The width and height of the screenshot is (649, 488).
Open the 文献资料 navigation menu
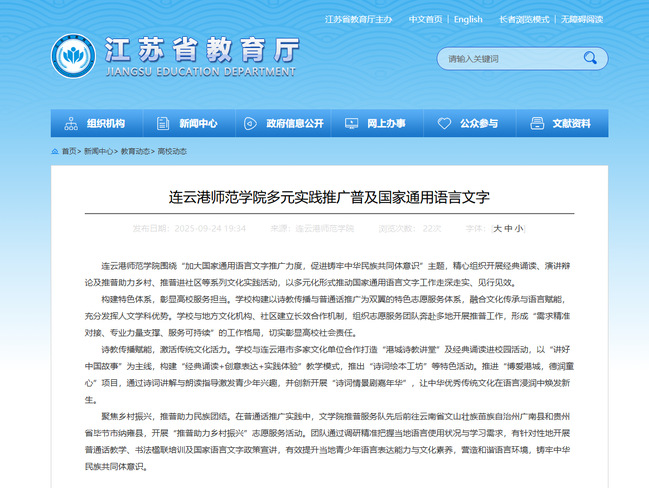tap(572, 124)
